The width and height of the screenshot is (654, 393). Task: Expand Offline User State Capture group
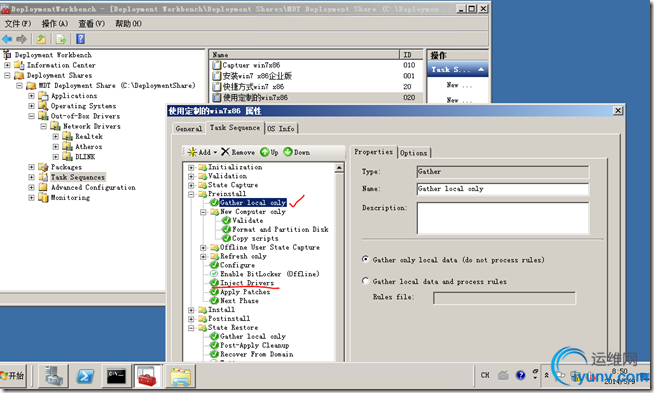click(x=203, y=247)
